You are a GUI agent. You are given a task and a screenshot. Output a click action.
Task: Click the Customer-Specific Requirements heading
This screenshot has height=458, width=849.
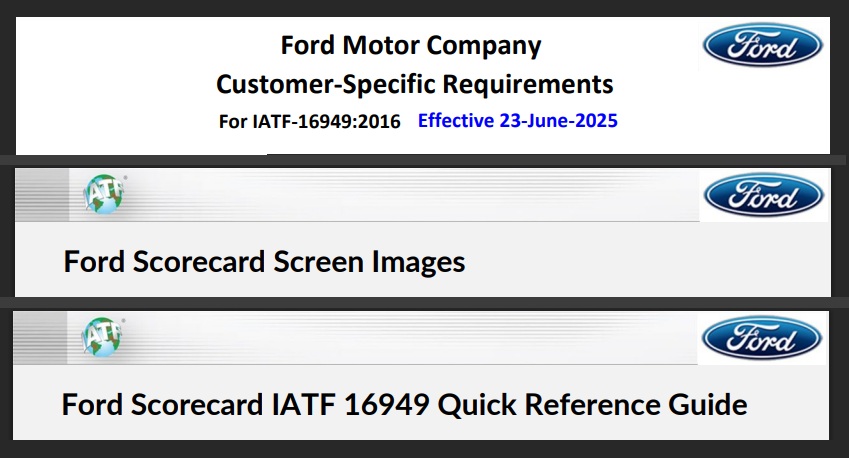(x=415, y=84)
